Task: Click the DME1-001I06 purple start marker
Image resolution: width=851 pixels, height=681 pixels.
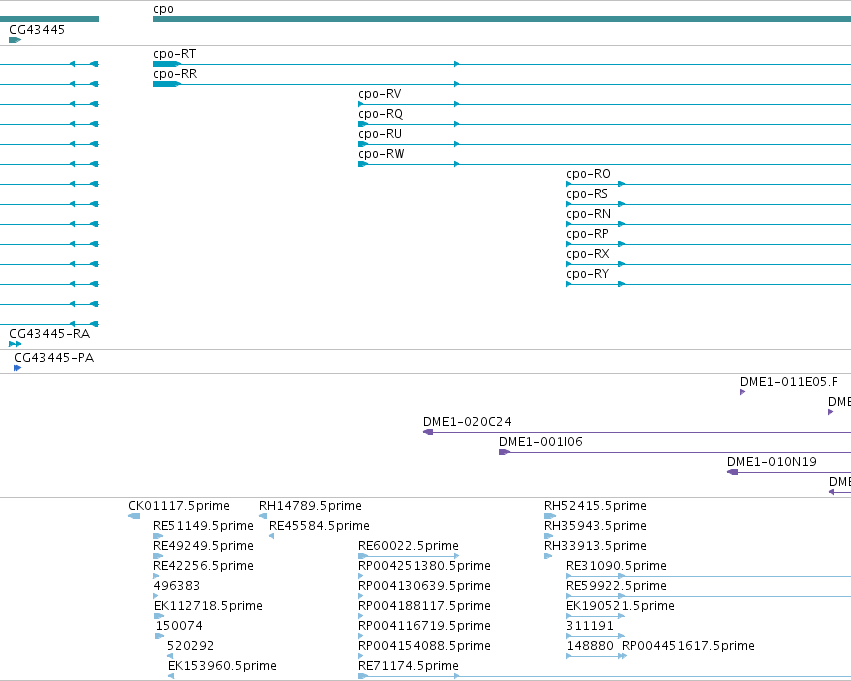Action: click(x=504, y=452)
